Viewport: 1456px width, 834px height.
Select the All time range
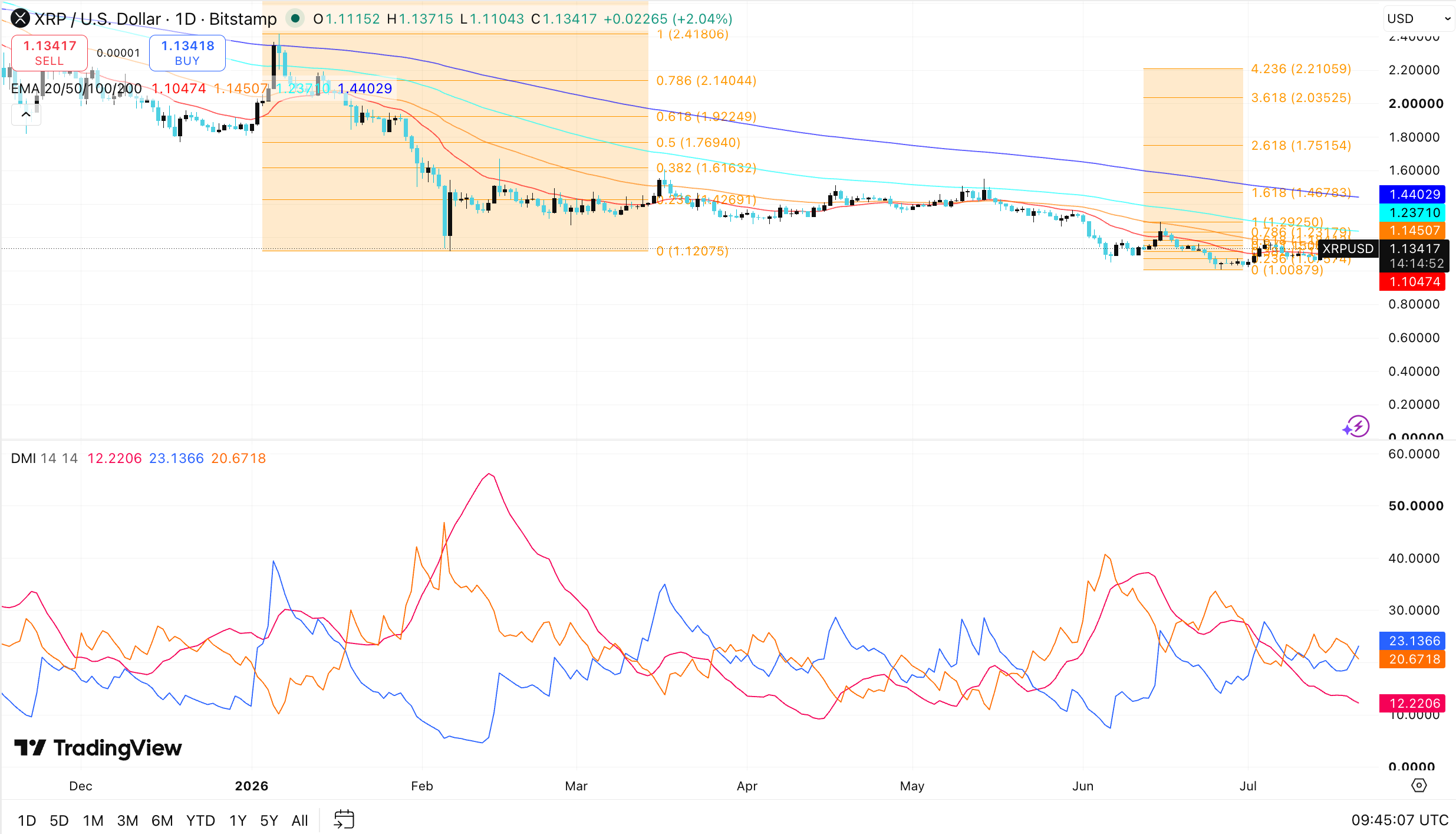tap(300, 820)
